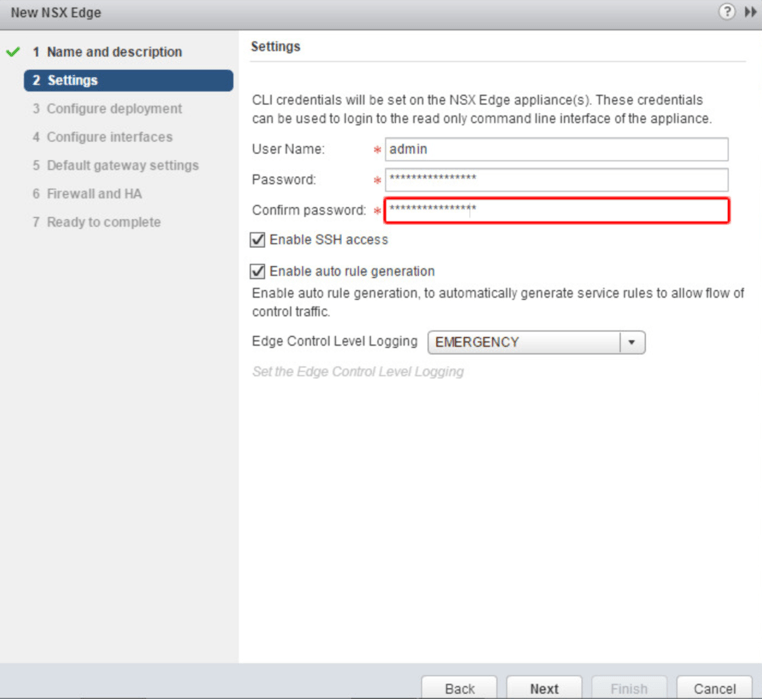Click the User Name input field
Image resolution: width=762 pixels, height=699 pixels.
556,149
